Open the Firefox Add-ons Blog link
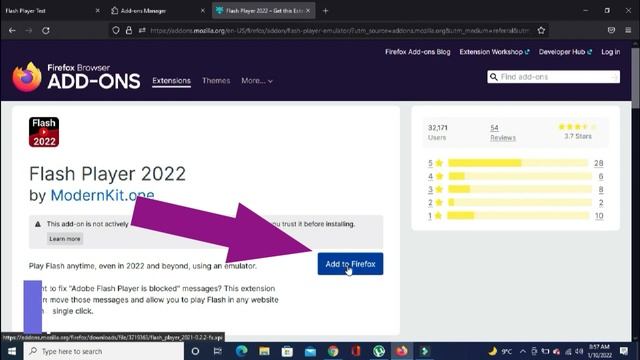The width and height of the screenshot is (640, 360). [x=418, y=52]
